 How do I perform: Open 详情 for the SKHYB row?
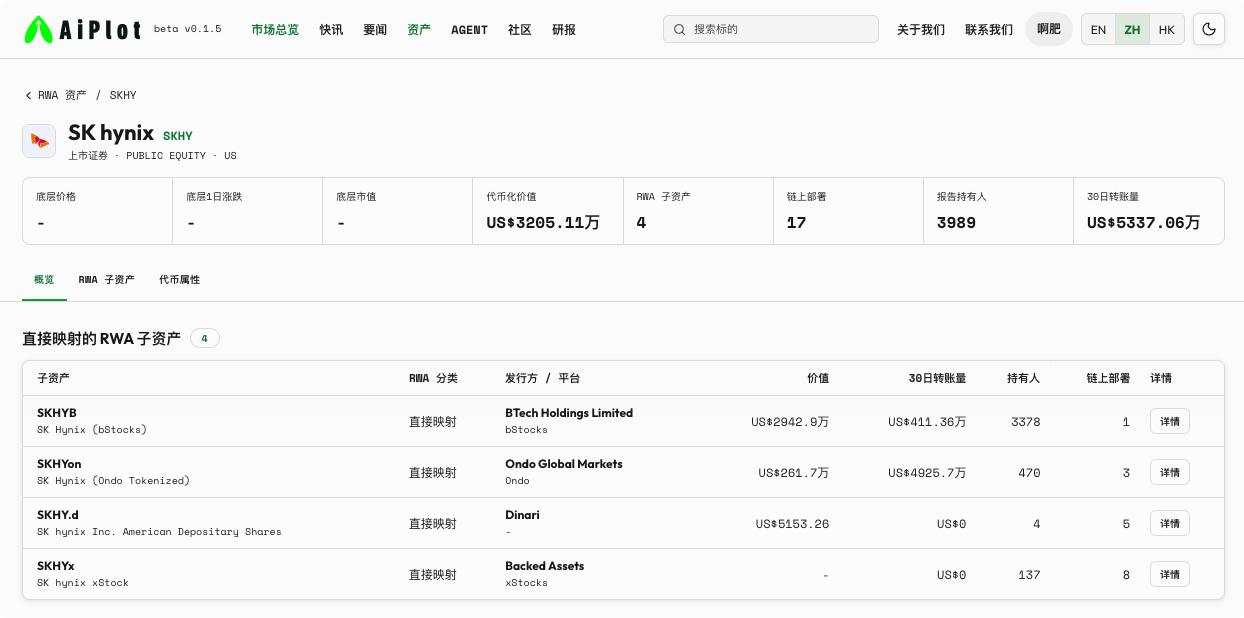tap(1170, 421)
